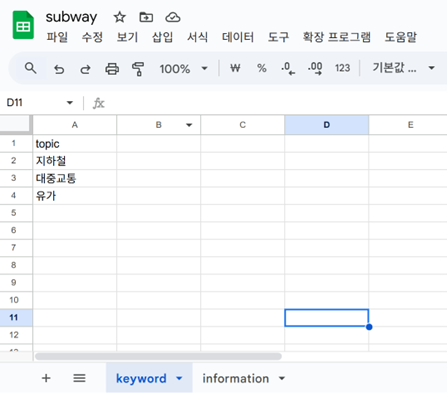Image resolution: width=447 pixels, height=393 pixels.
Task: Check the cloud save status icon
Action: point(173,17)
